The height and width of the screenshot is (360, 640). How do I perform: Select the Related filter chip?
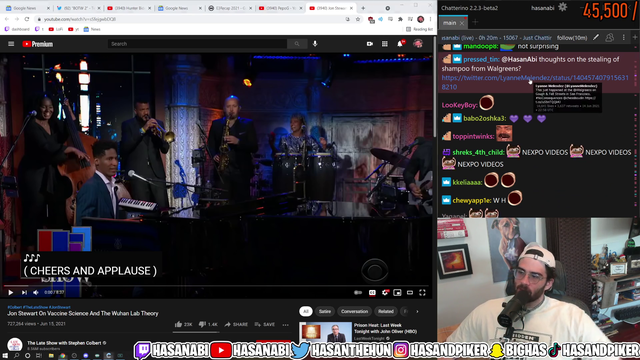coord(386,311)
